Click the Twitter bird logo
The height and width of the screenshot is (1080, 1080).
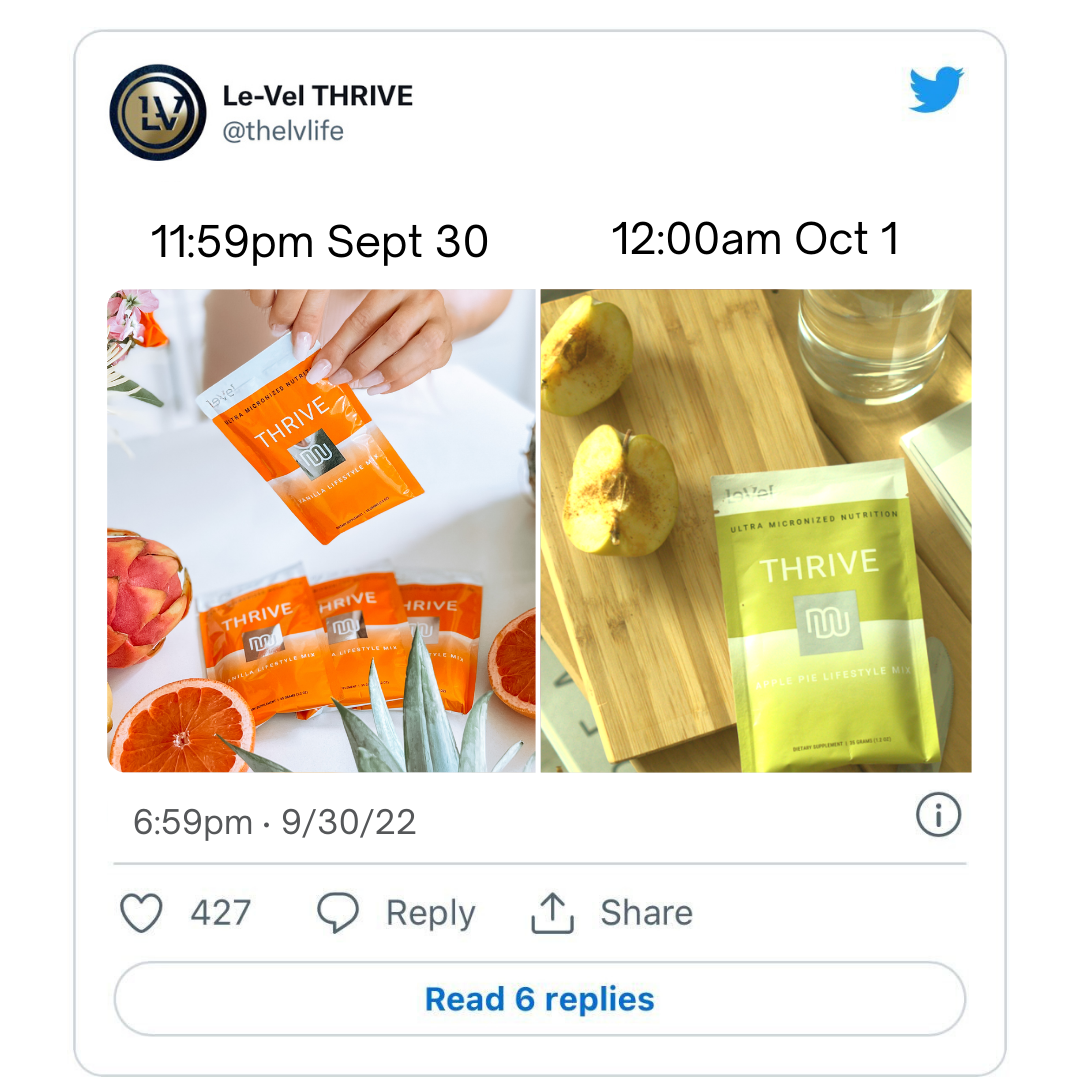coord(936,89)
